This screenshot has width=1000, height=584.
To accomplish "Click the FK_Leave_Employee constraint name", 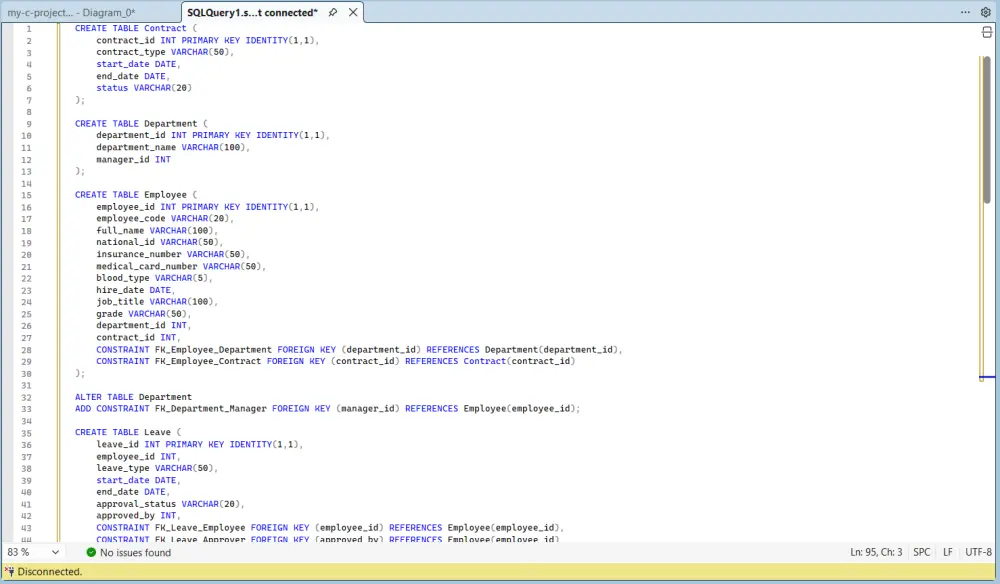I will pos(200,528).
